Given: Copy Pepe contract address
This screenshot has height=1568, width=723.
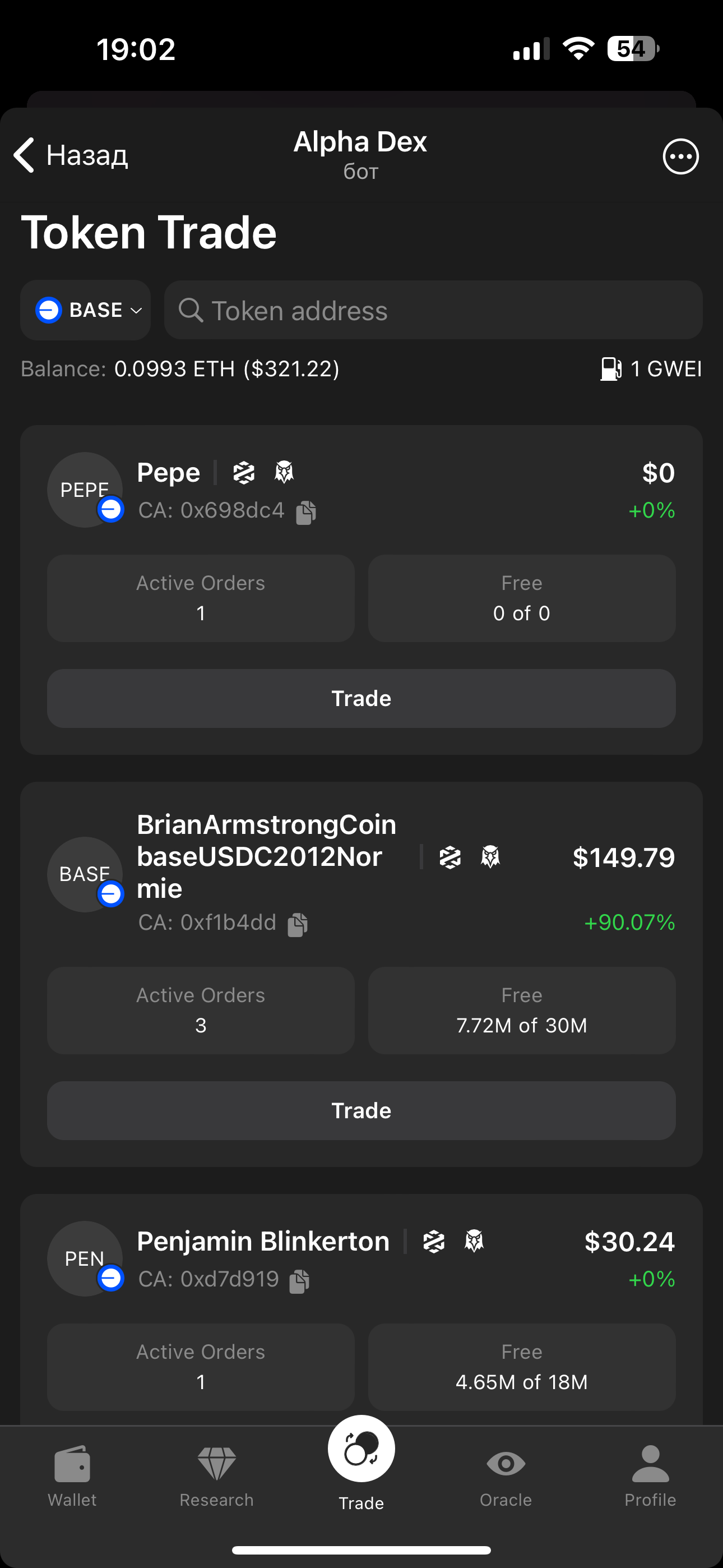Looking at the screenshot, I should pyautogui.click(x=306, y=512).
